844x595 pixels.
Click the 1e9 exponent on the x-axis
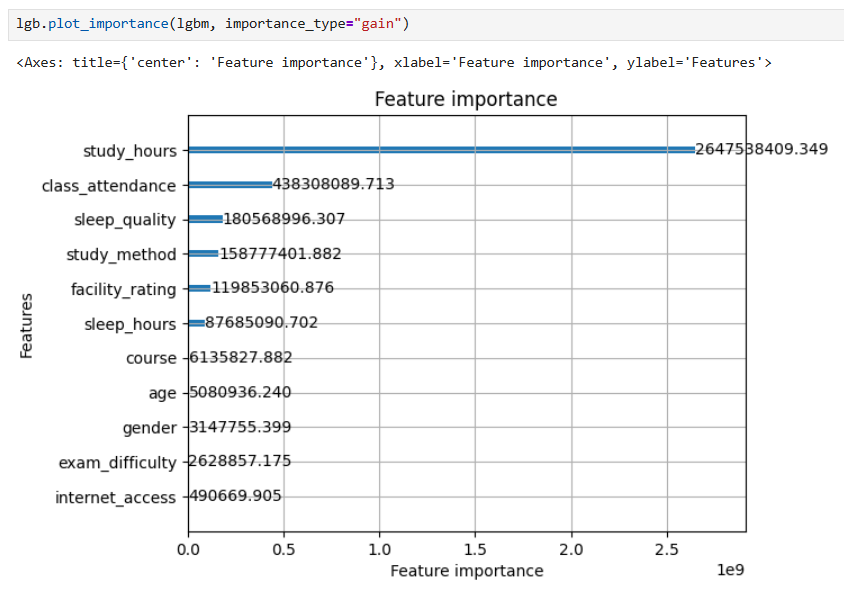732,572
